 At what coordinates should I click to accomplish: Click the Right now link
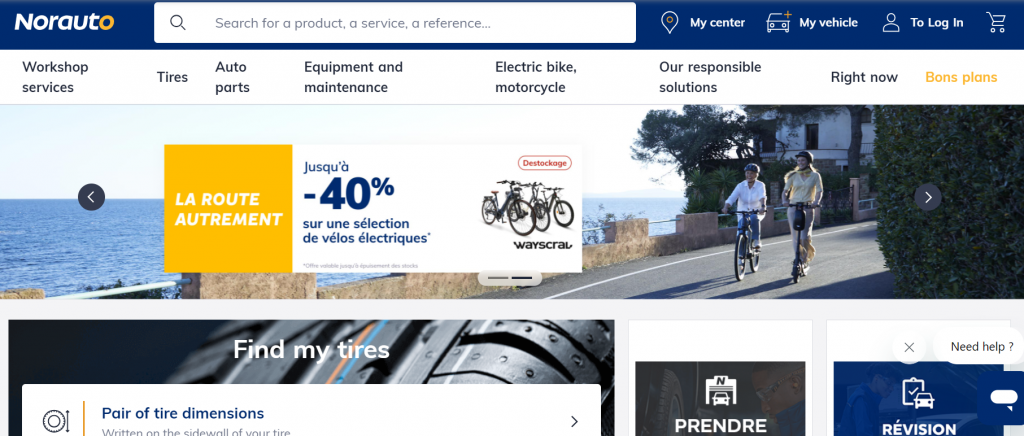pos(864,77)
